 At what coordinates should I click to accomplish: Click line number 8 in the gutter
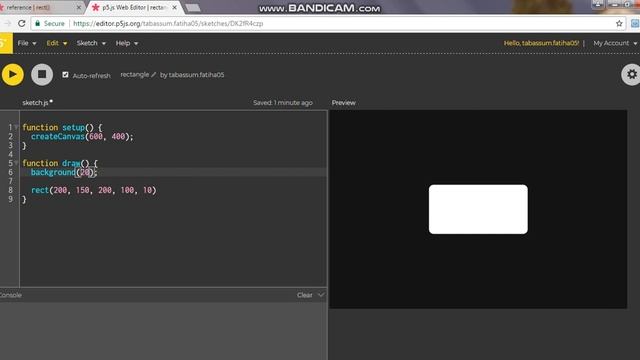[10, 190]
